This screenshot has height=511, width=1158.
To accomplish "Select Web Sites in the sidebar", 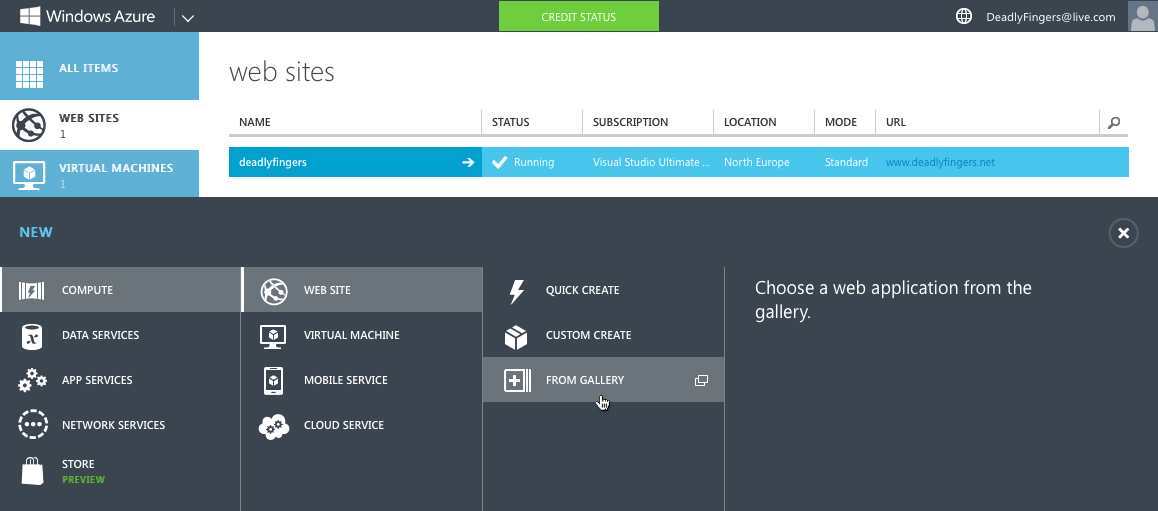I will click(x=99, y=125).
